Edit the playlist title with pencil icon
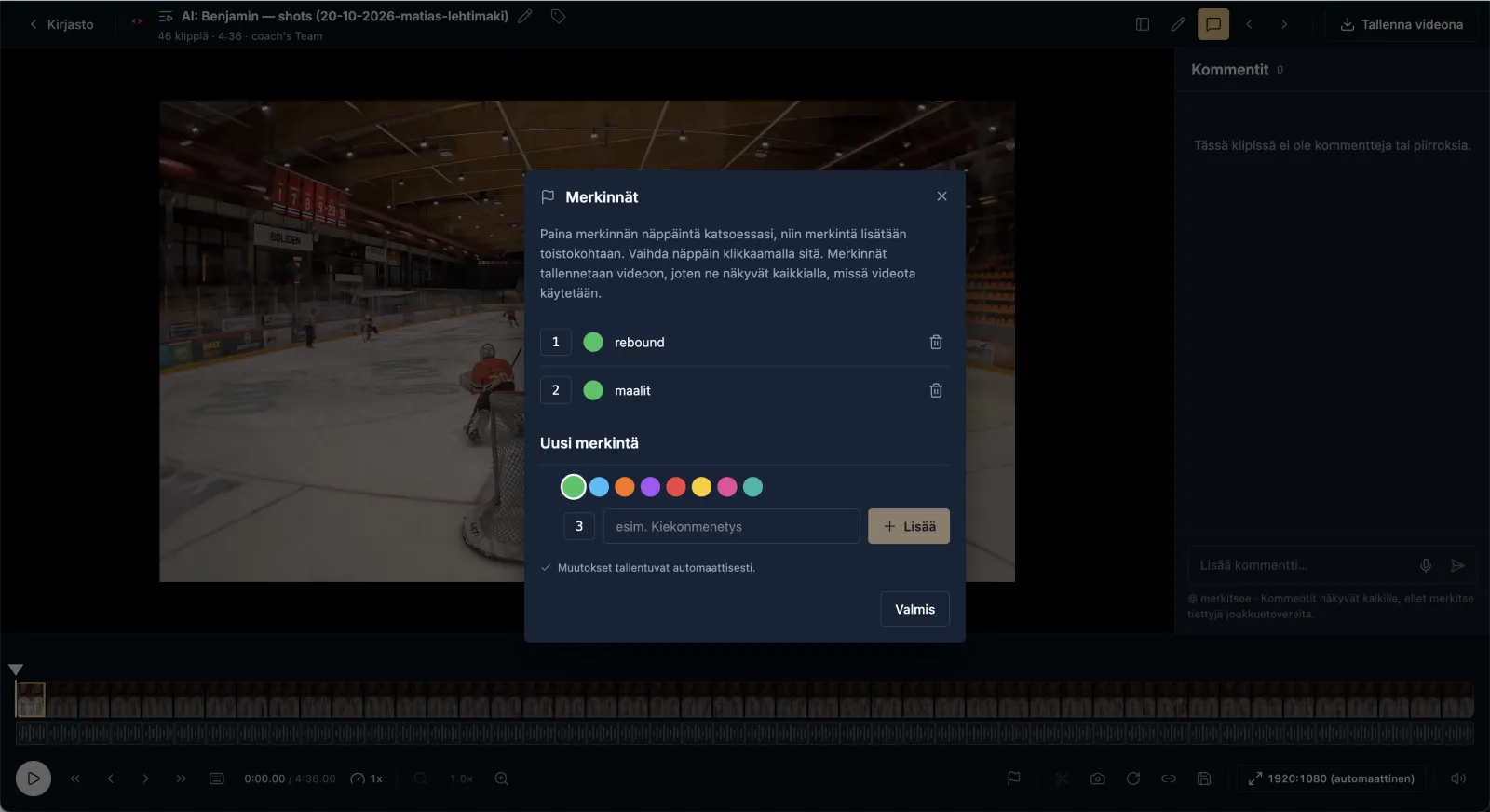 (x=525, y=16)
